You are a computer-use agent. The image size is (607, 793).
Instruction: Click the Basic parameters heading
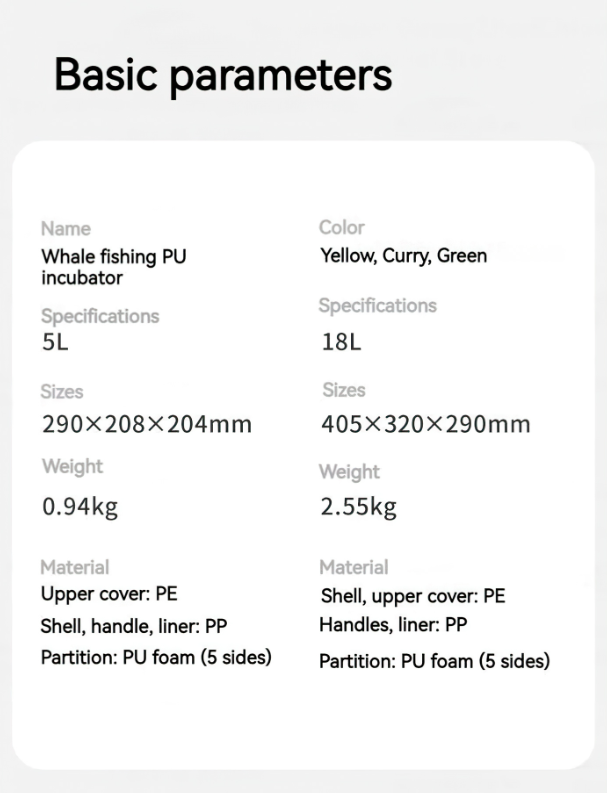tap(222, 75)
